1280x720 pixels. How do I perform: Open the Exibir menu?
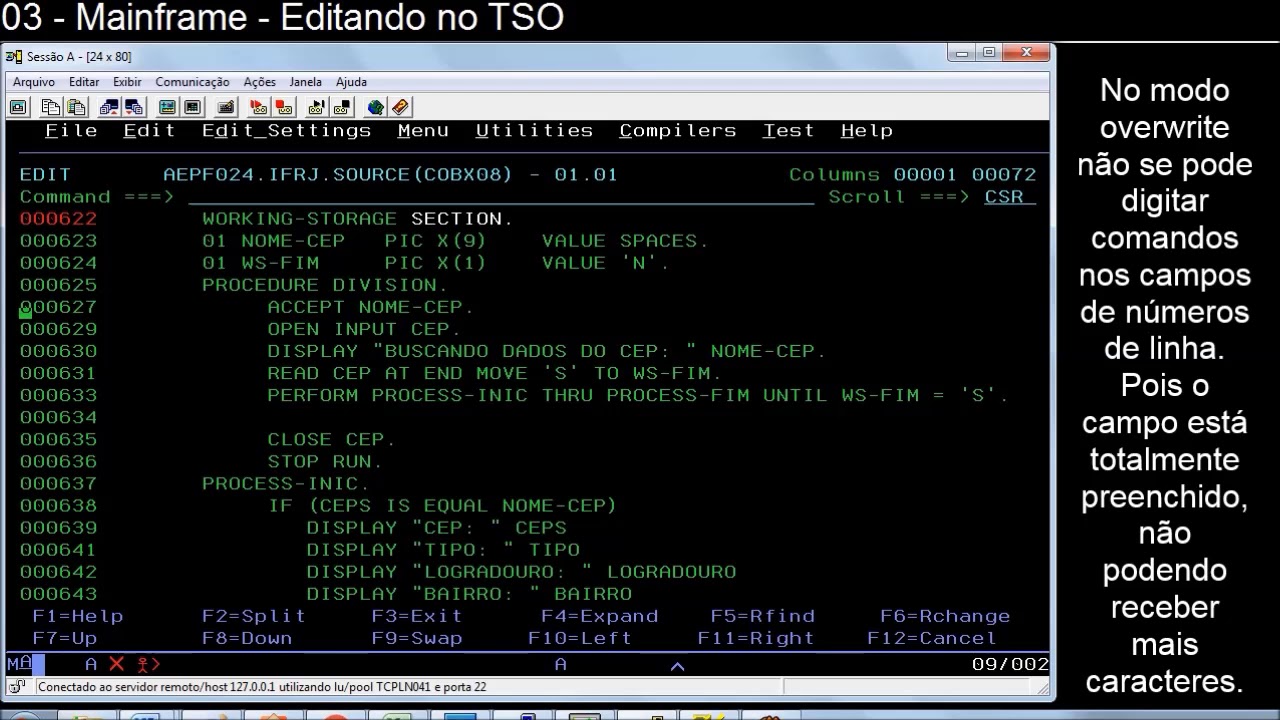(x=127, y=82)
